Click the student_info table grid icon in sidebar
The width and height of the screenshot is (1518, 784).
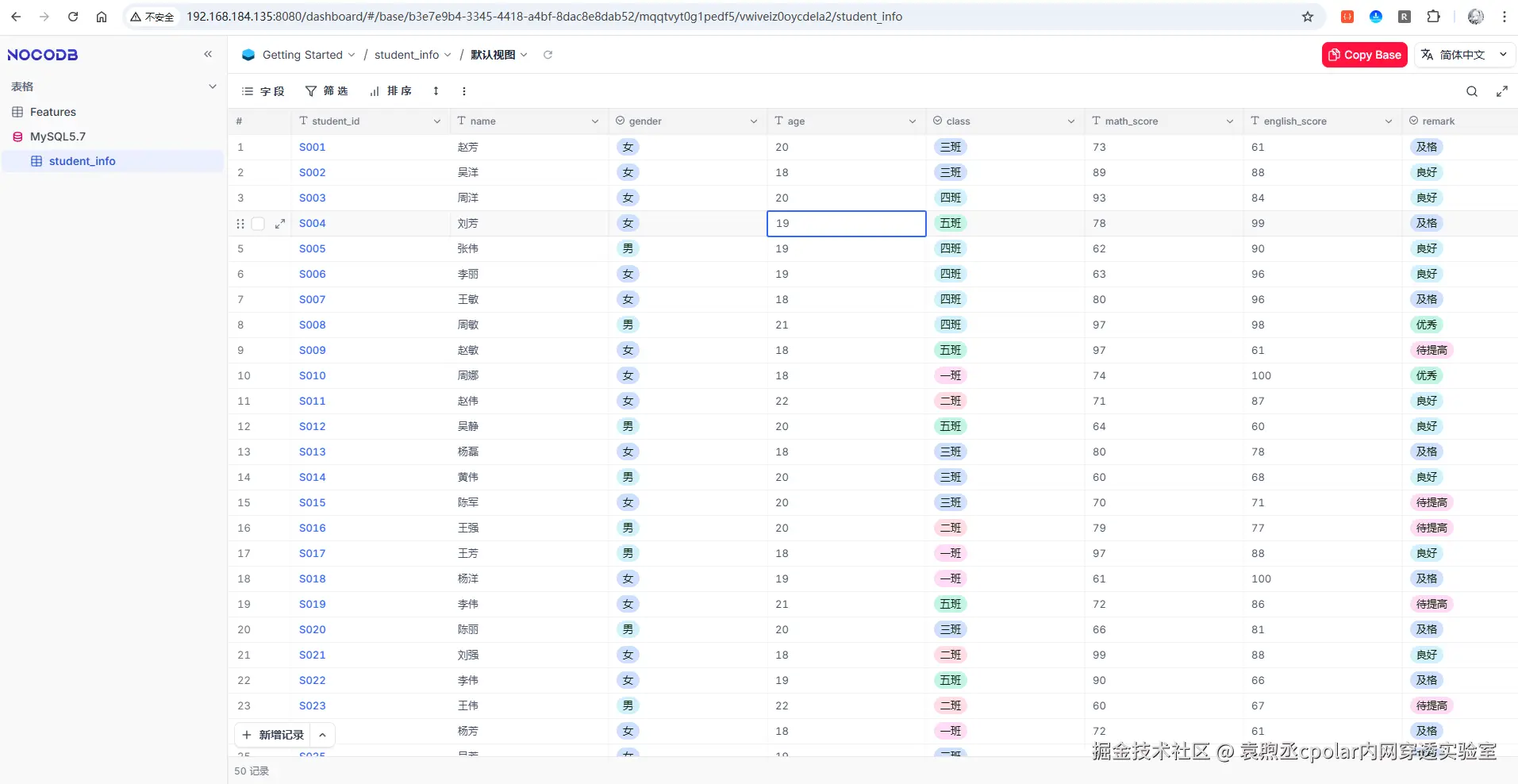tap(37, 161)
